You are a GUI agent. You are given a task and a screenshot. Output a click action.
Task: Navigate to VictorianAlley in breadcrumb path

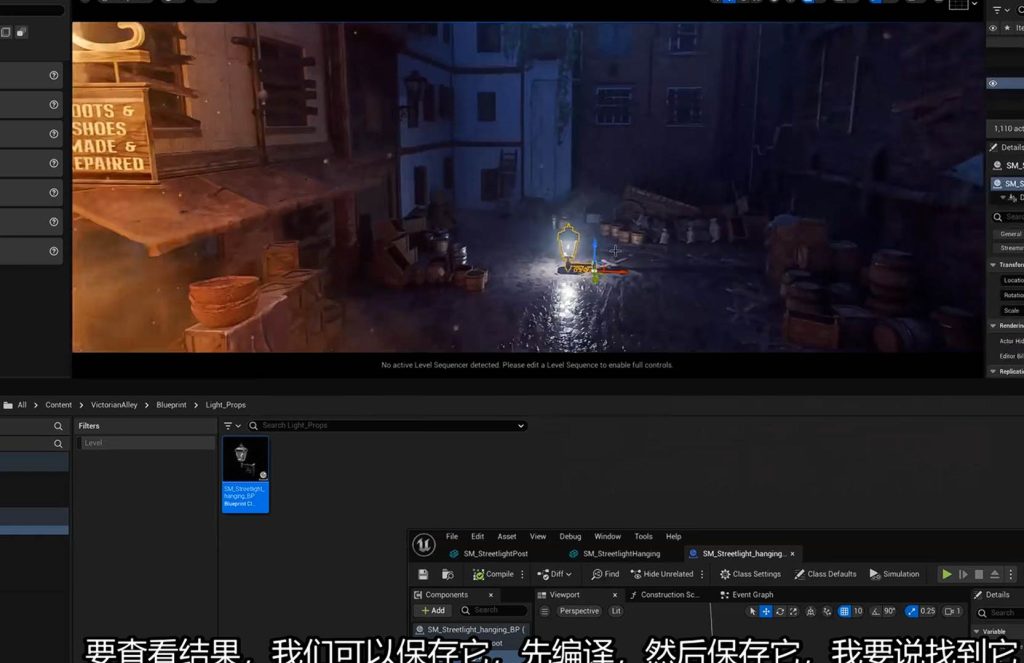coord(113,405)
